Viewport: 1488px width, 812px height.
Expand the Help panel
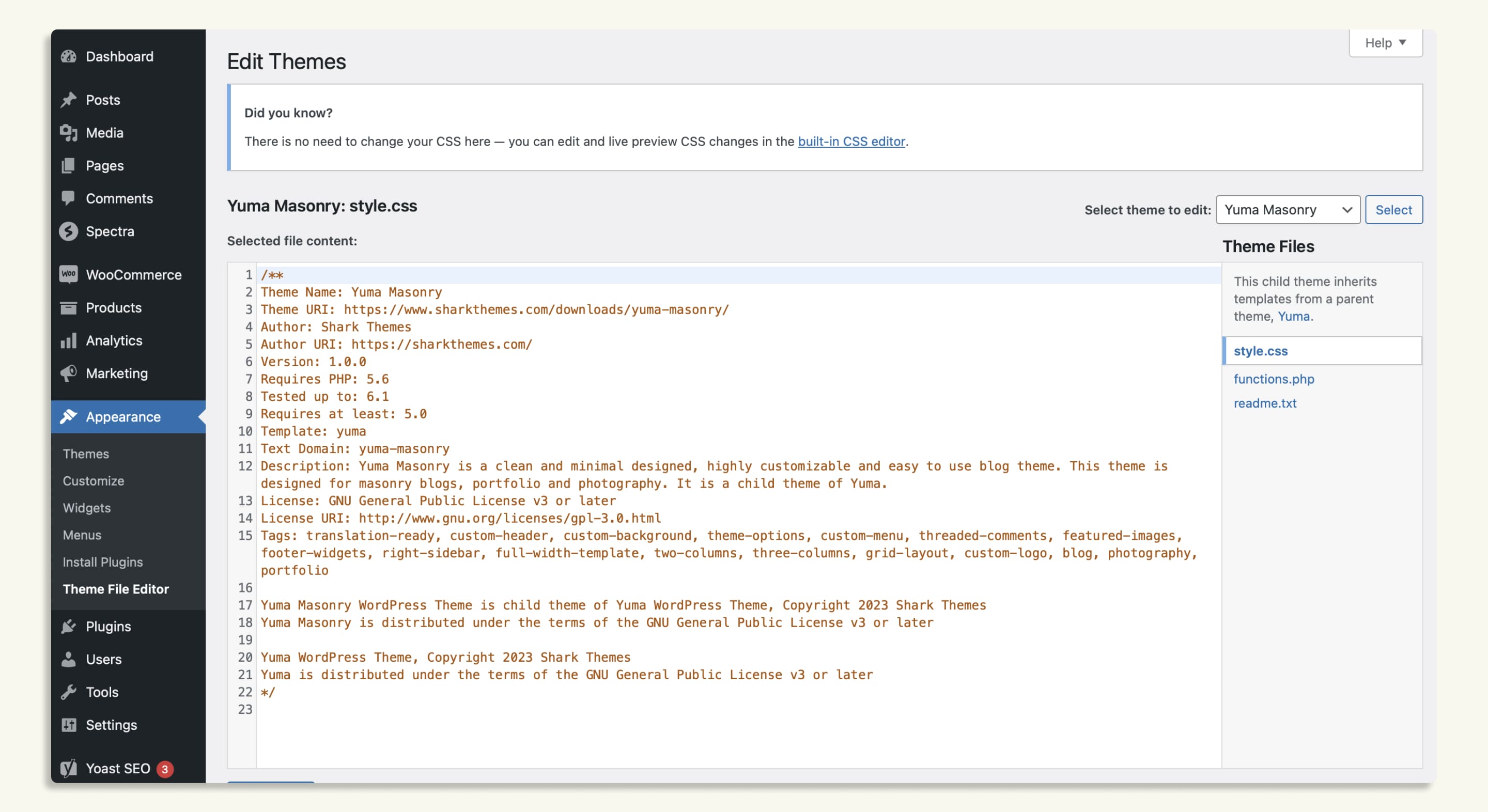click(1385, 43)
